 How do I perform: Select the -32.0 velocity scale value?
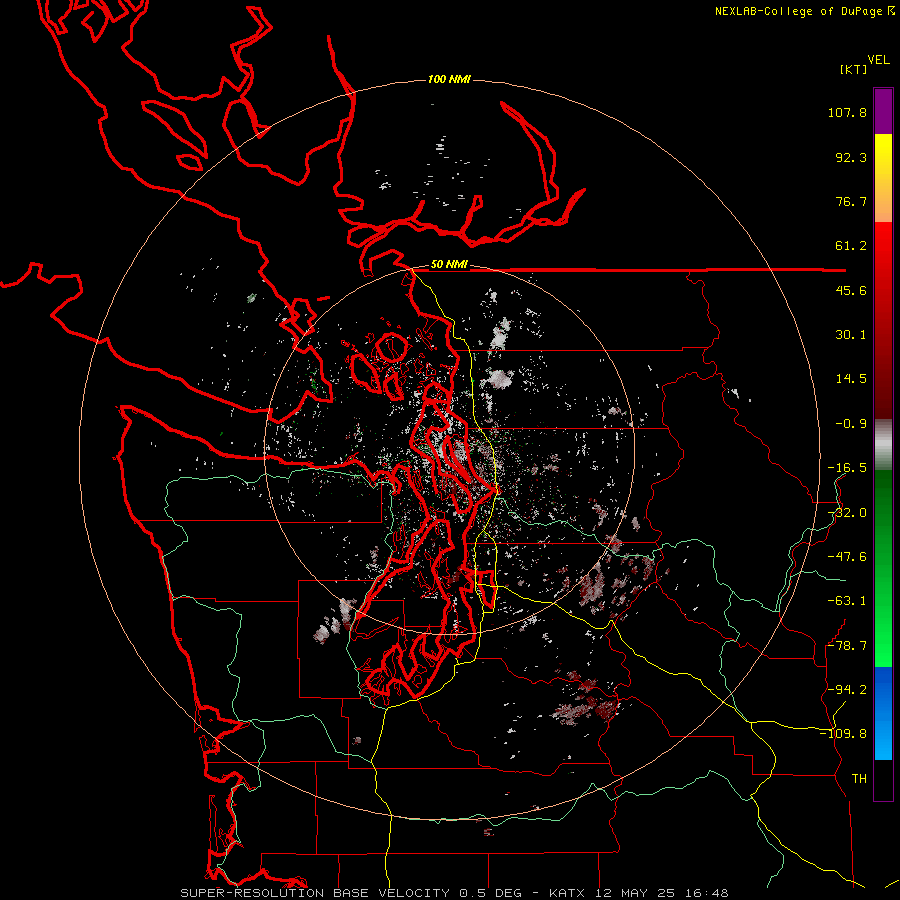(x=847, y=513)
